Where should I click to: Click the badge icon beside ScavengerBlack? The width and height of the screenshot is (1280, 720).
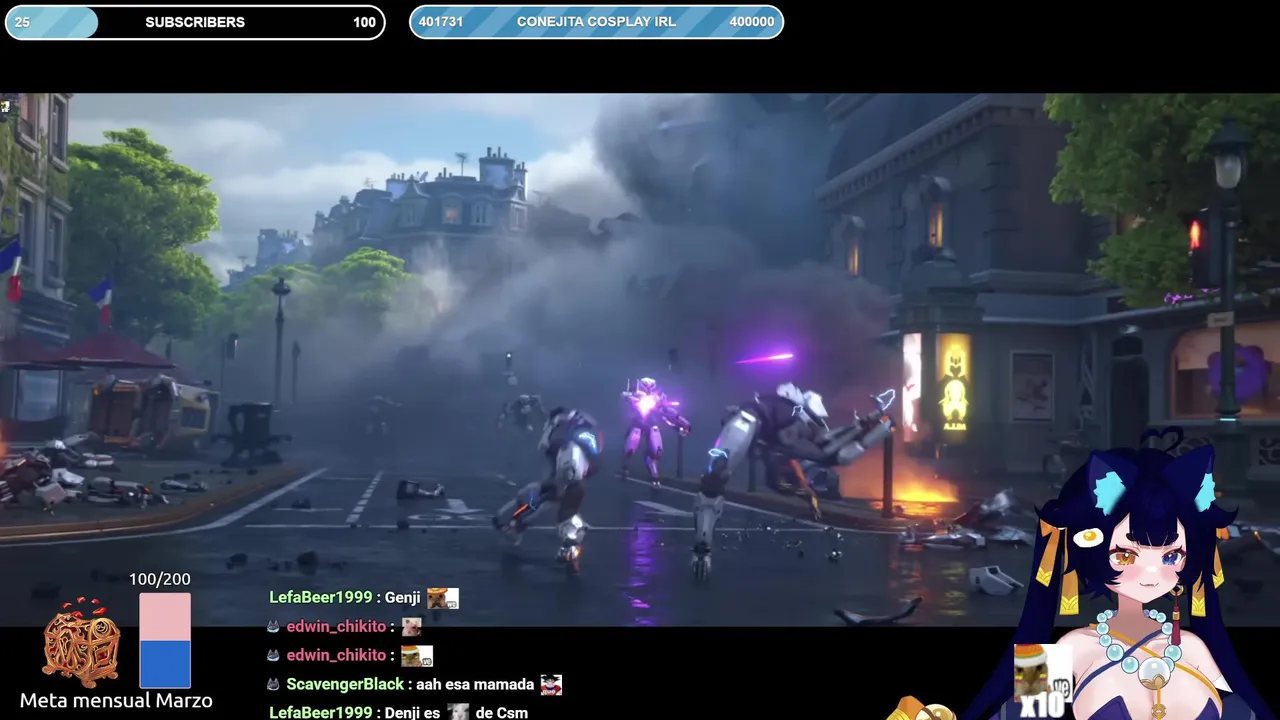coord(273,685)
